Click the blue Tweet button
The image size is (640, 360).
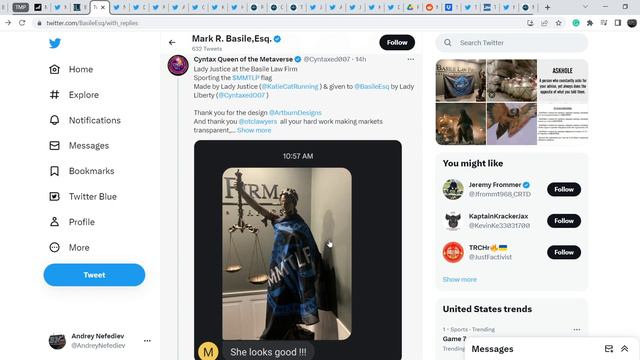tap(94, 275)
